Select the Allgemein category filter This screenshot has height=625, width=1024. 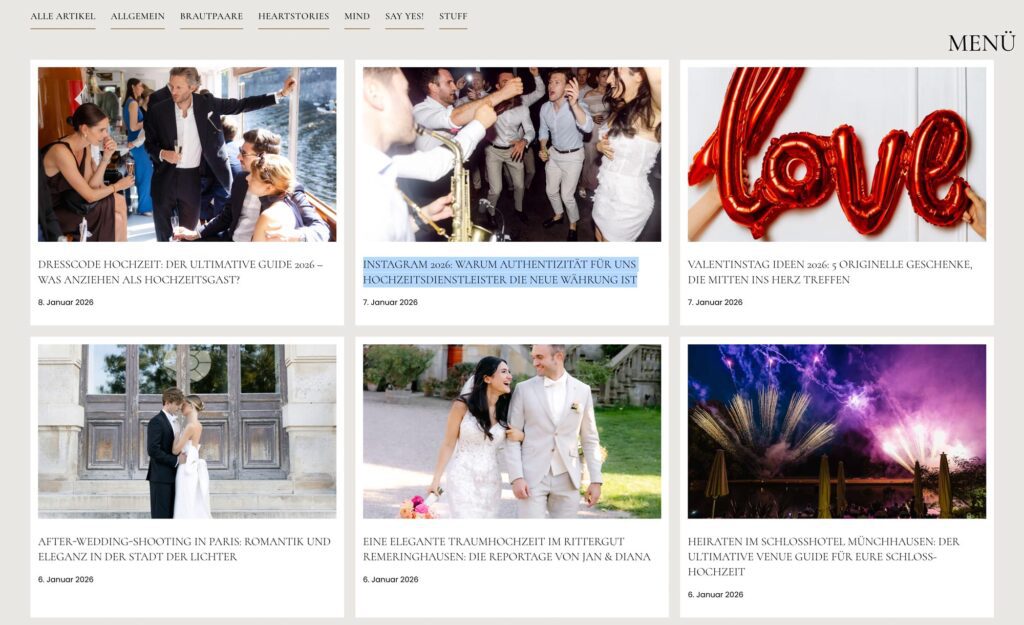[137, 16]
